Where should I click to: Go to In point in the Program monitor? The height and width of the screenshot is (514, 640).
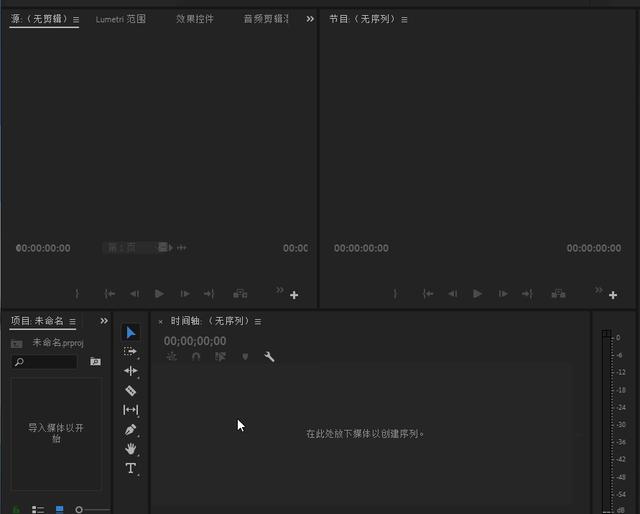coord(427,294)
